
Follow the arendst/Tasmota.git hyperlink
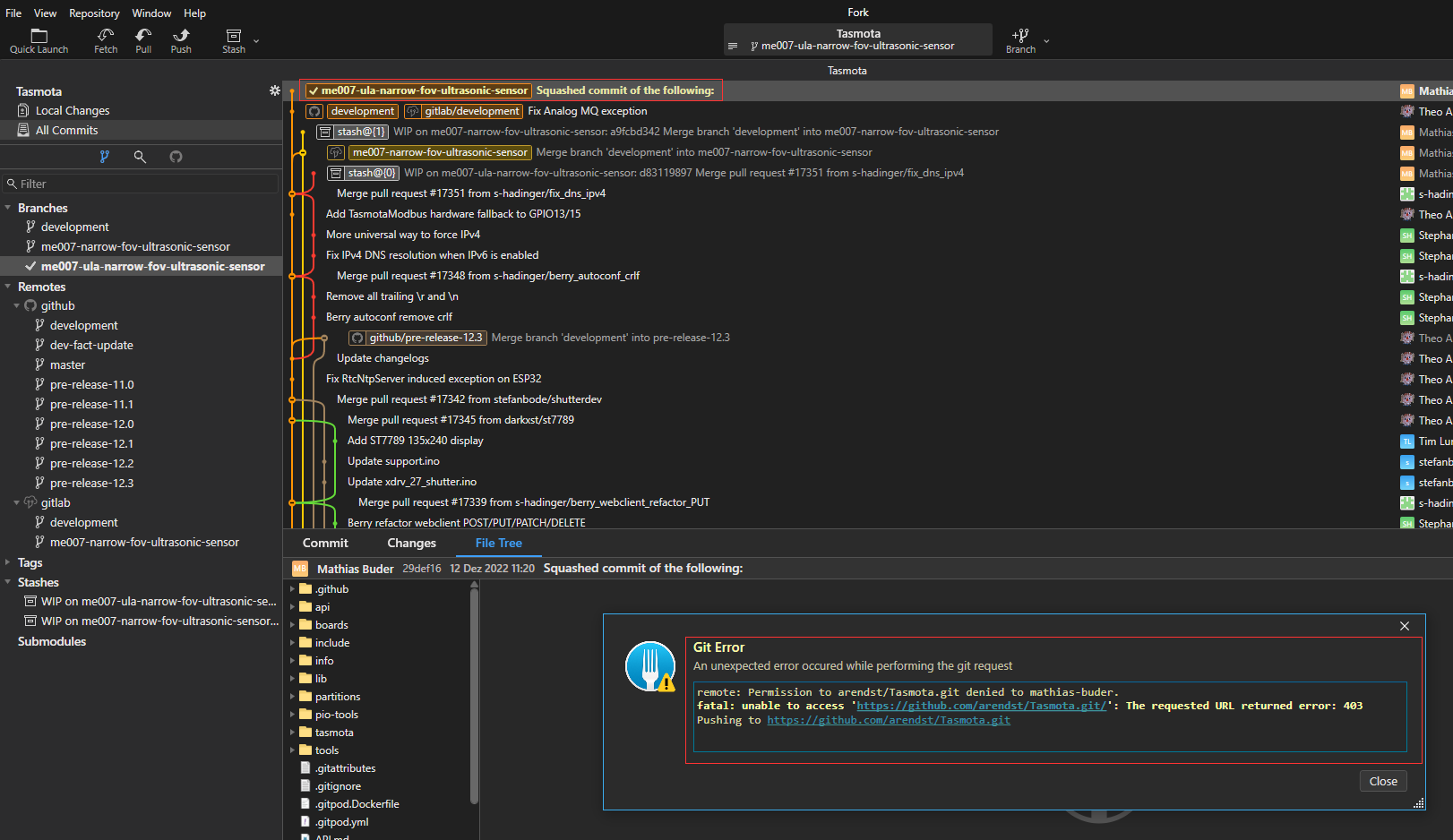pos(889,720)
